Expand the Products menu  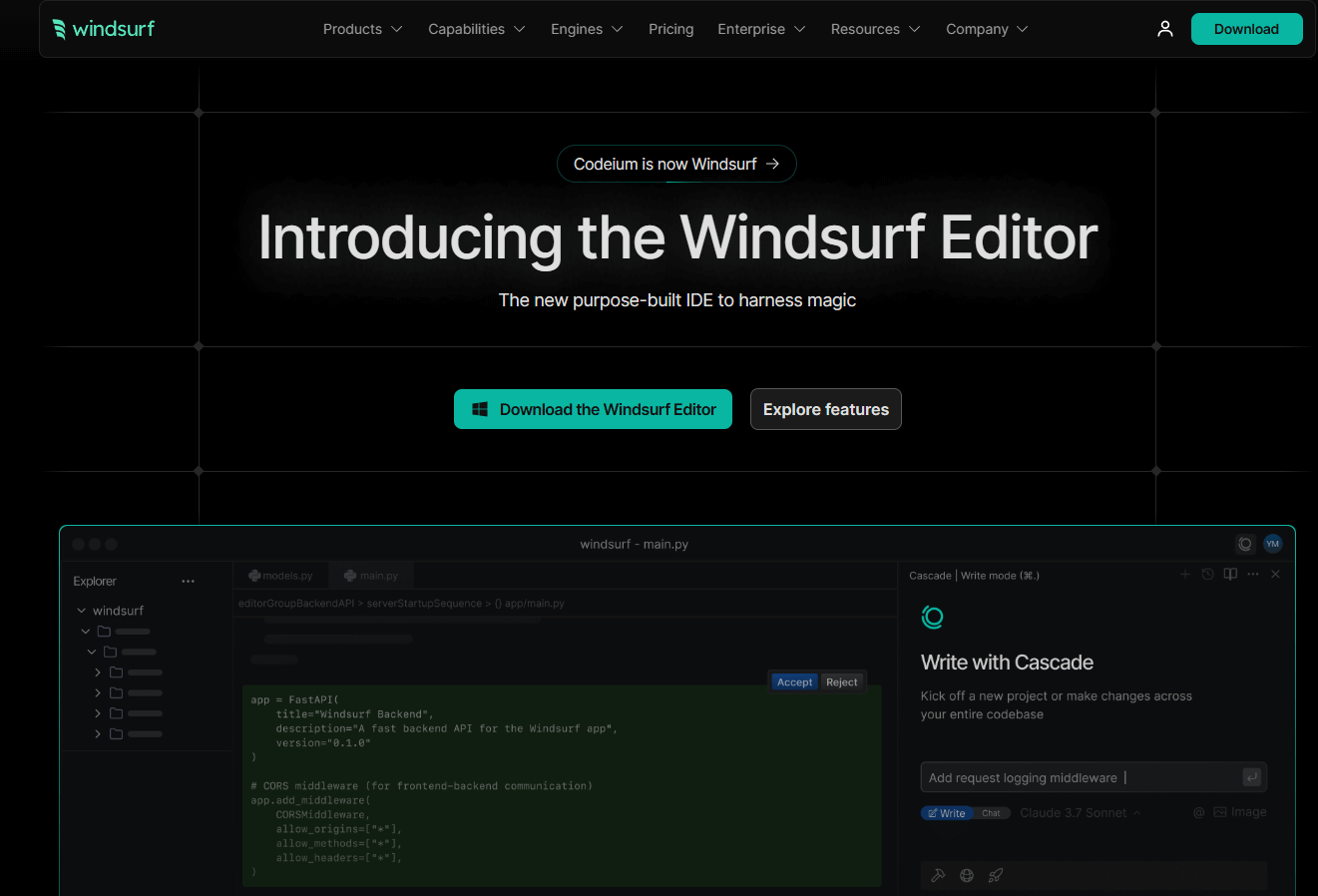pos(362,29)
